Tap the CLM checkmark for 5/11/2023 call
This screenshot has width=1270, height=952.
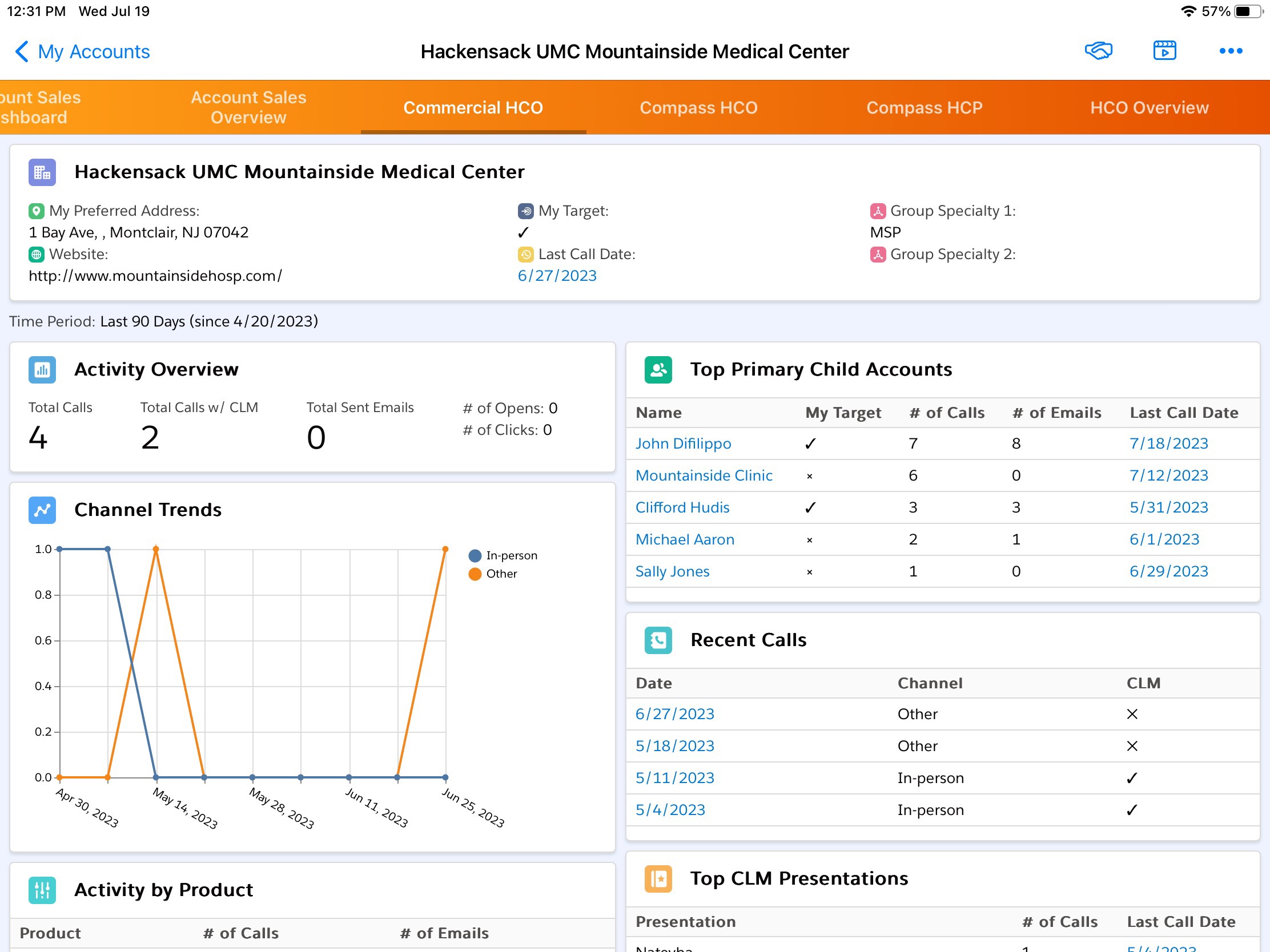tap(1131, 778)
